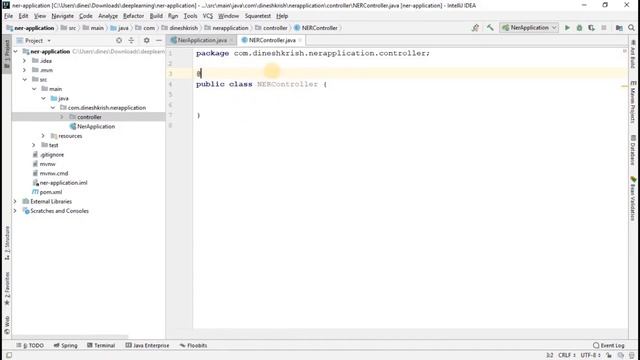Expand External Libraries node
Screen dimensions: 640x360
(x=16, y=202)
